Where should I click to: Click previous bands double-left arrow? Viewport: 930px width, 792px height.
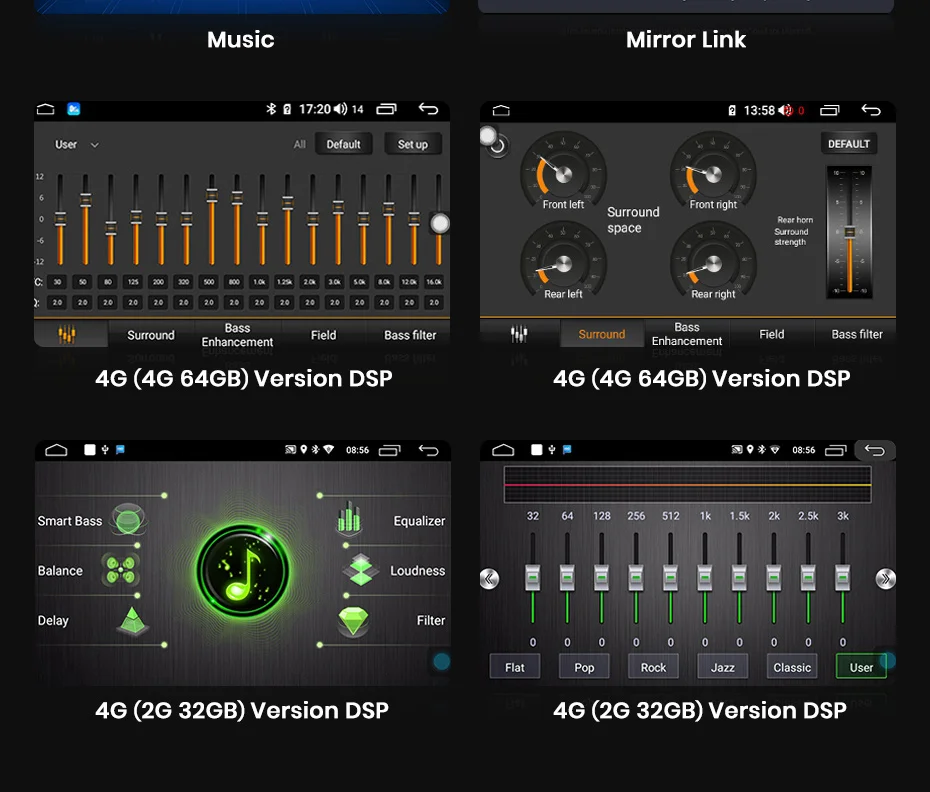489,578
